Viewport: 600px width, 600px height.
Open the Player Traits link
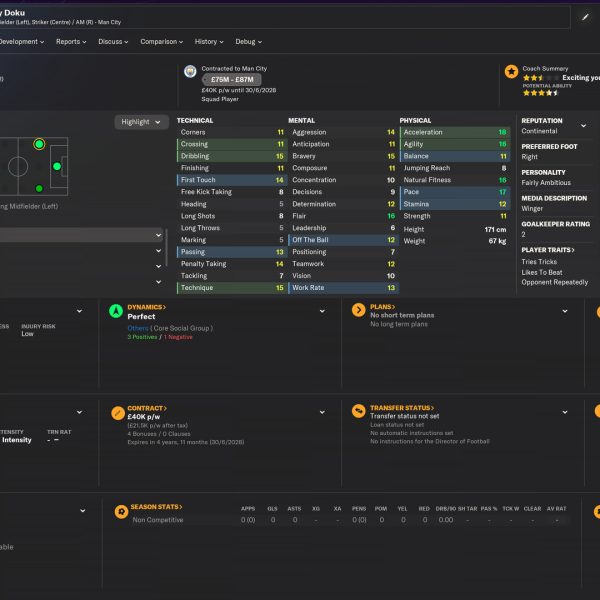(548, 250)
